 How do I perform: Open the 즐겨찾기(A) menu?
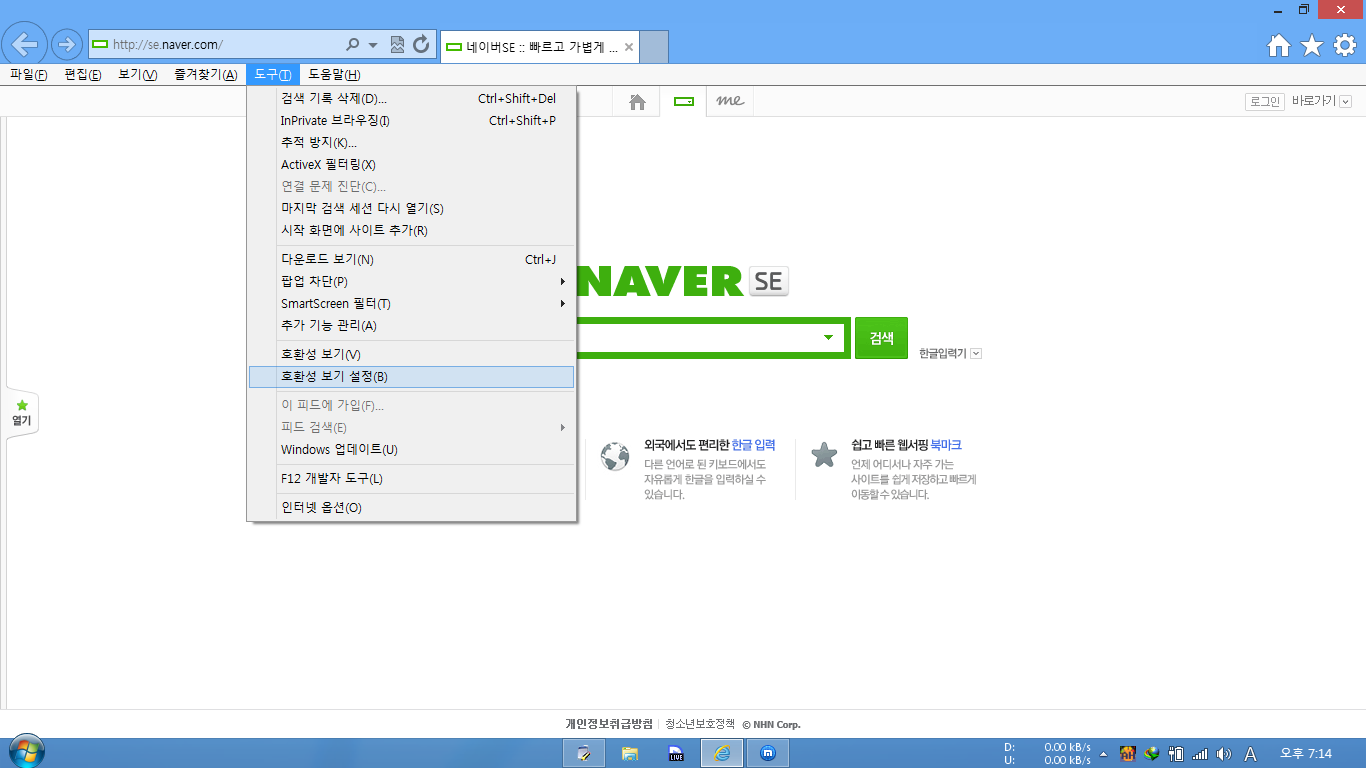coord(205,75)
